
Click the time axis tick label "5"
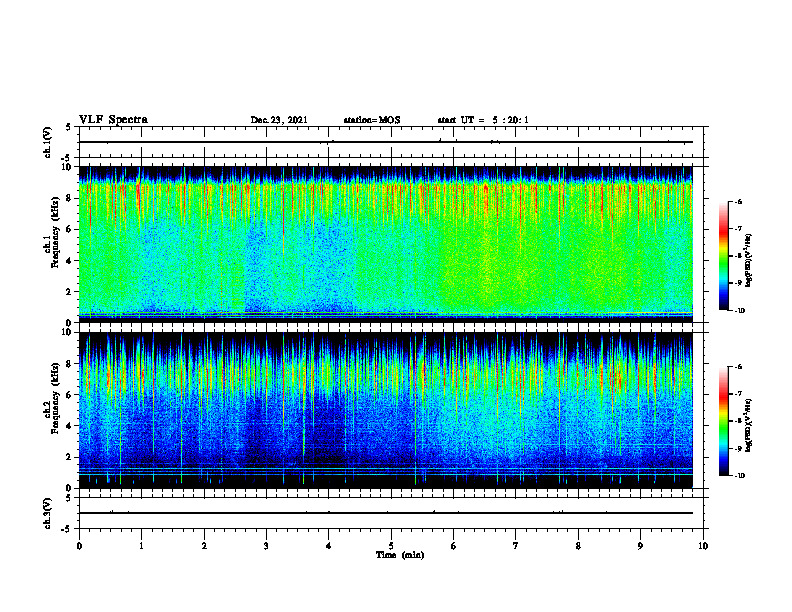[391, 546]
